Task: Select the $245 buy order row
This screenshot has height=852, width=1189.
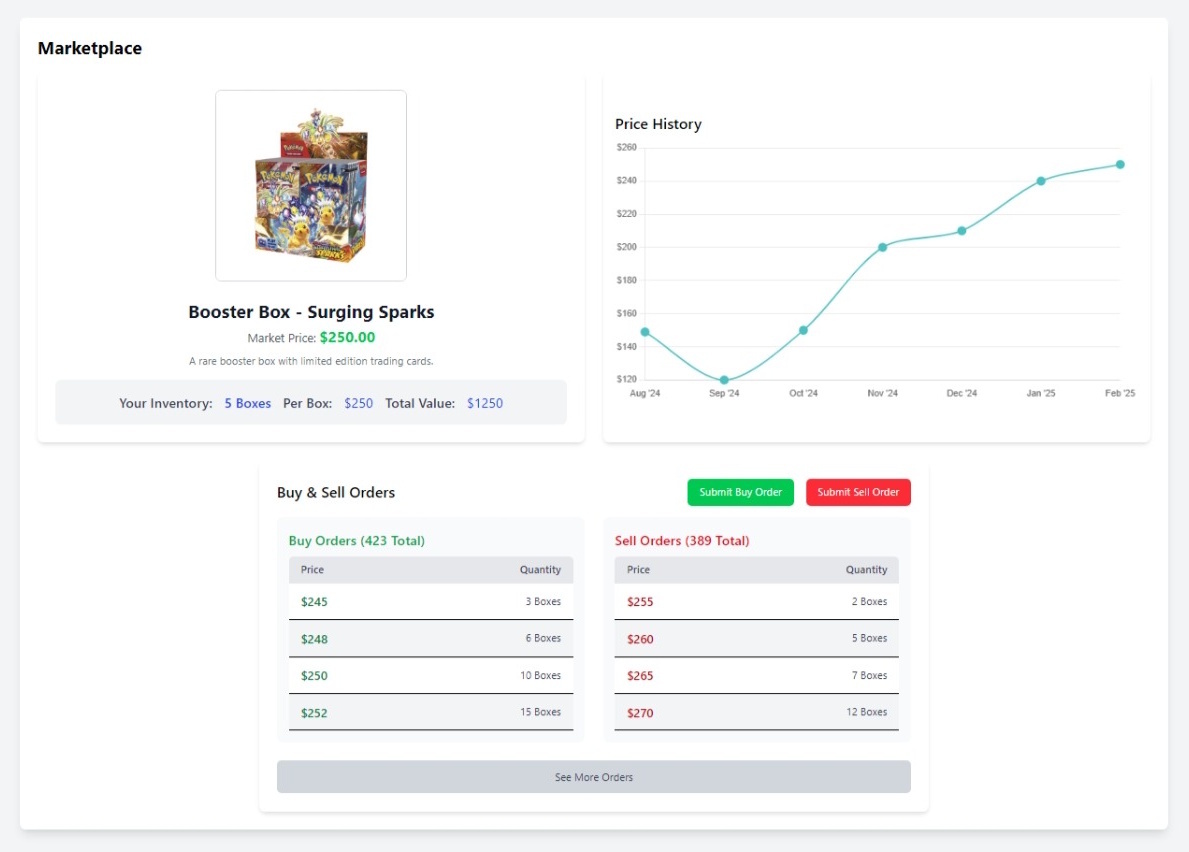Action: coord(430,602)
